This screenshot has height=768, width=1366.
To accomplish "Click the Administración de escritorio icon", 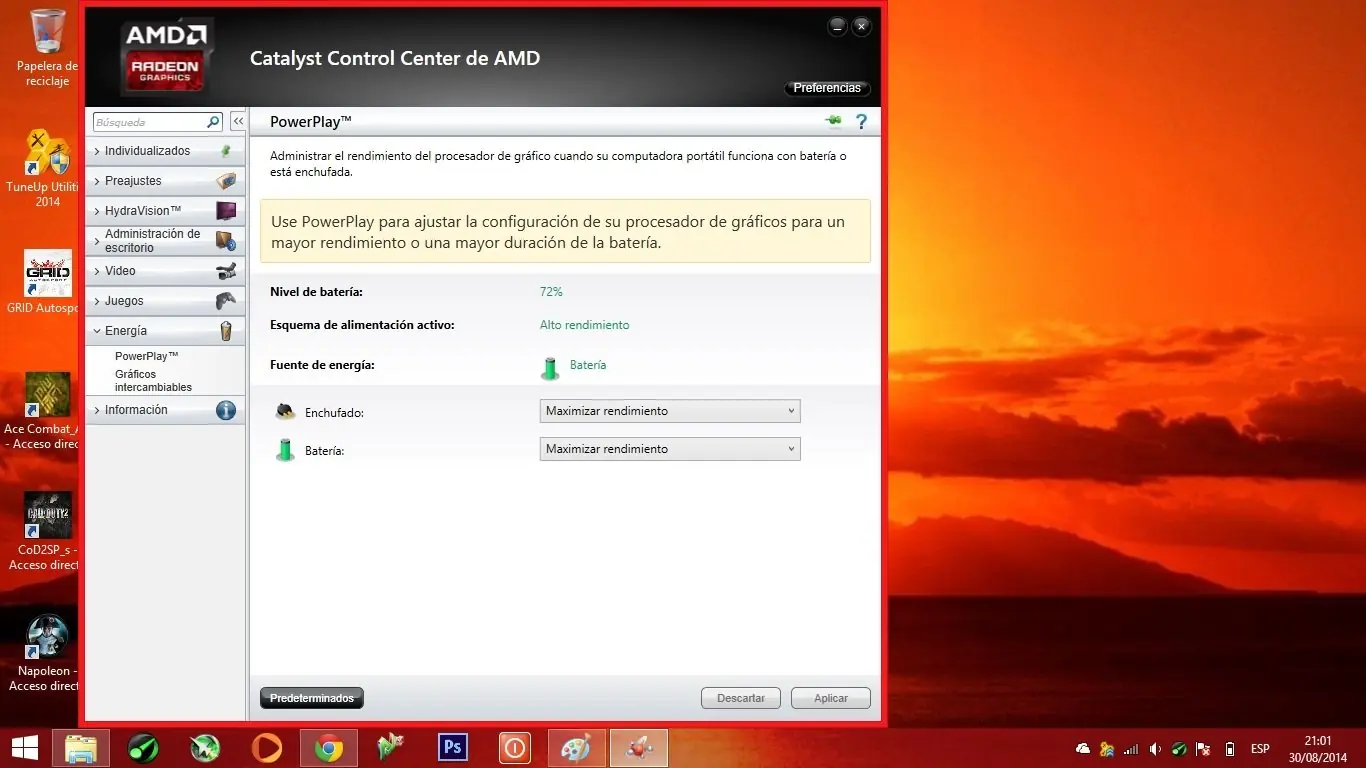I will click(226, 240).
